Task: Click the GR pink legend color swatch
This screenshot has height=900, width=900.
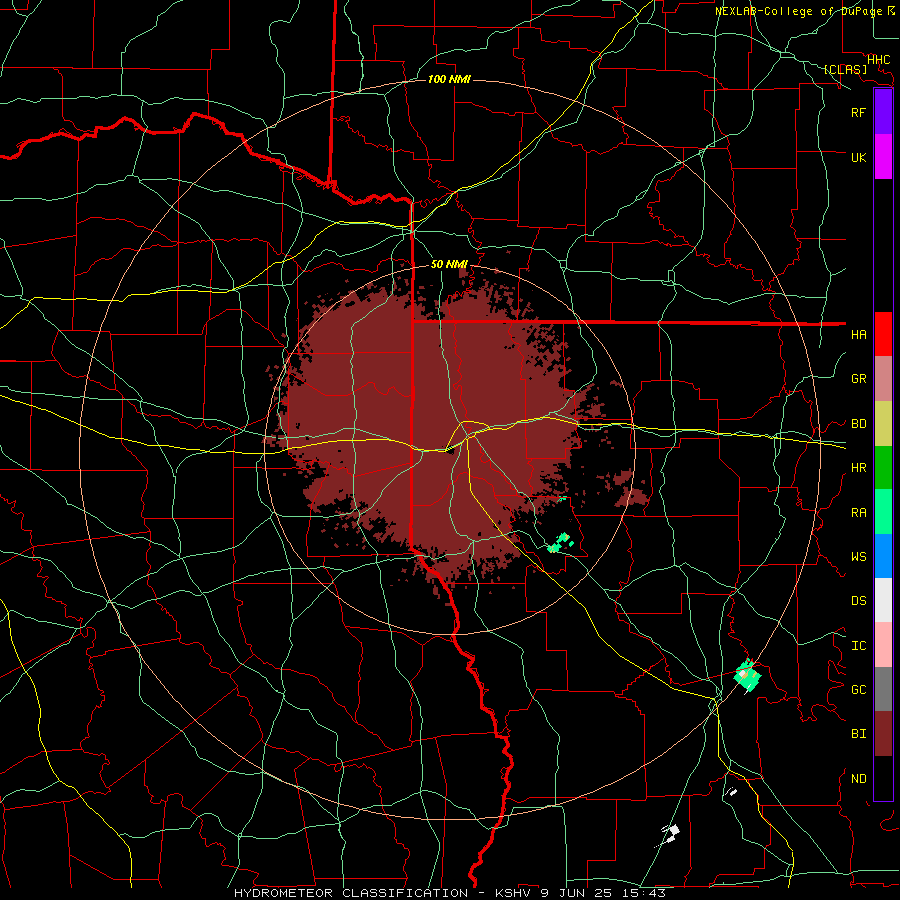Action: click(883, 378)
